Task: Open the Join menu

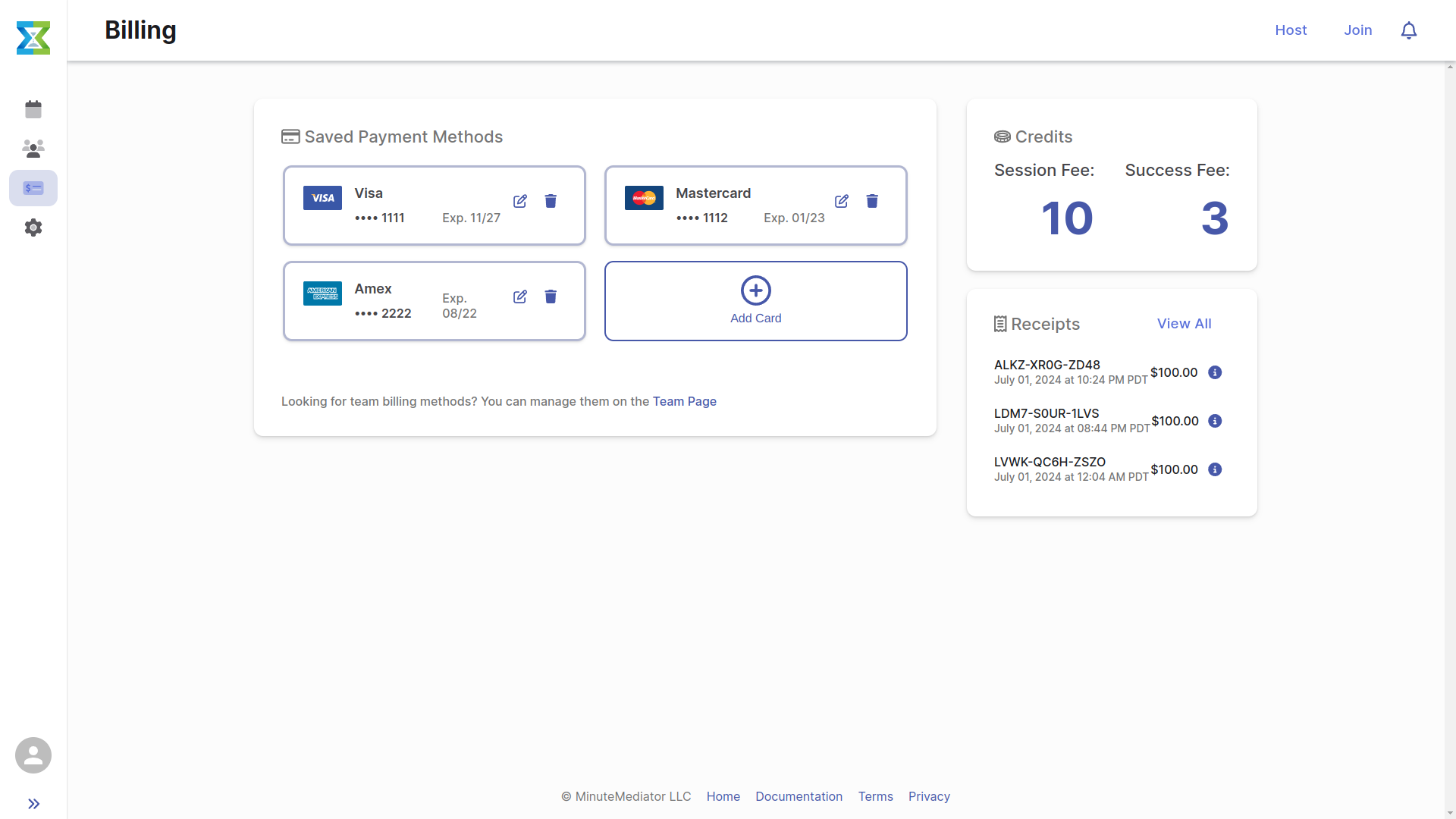Action: (1357, 30)
